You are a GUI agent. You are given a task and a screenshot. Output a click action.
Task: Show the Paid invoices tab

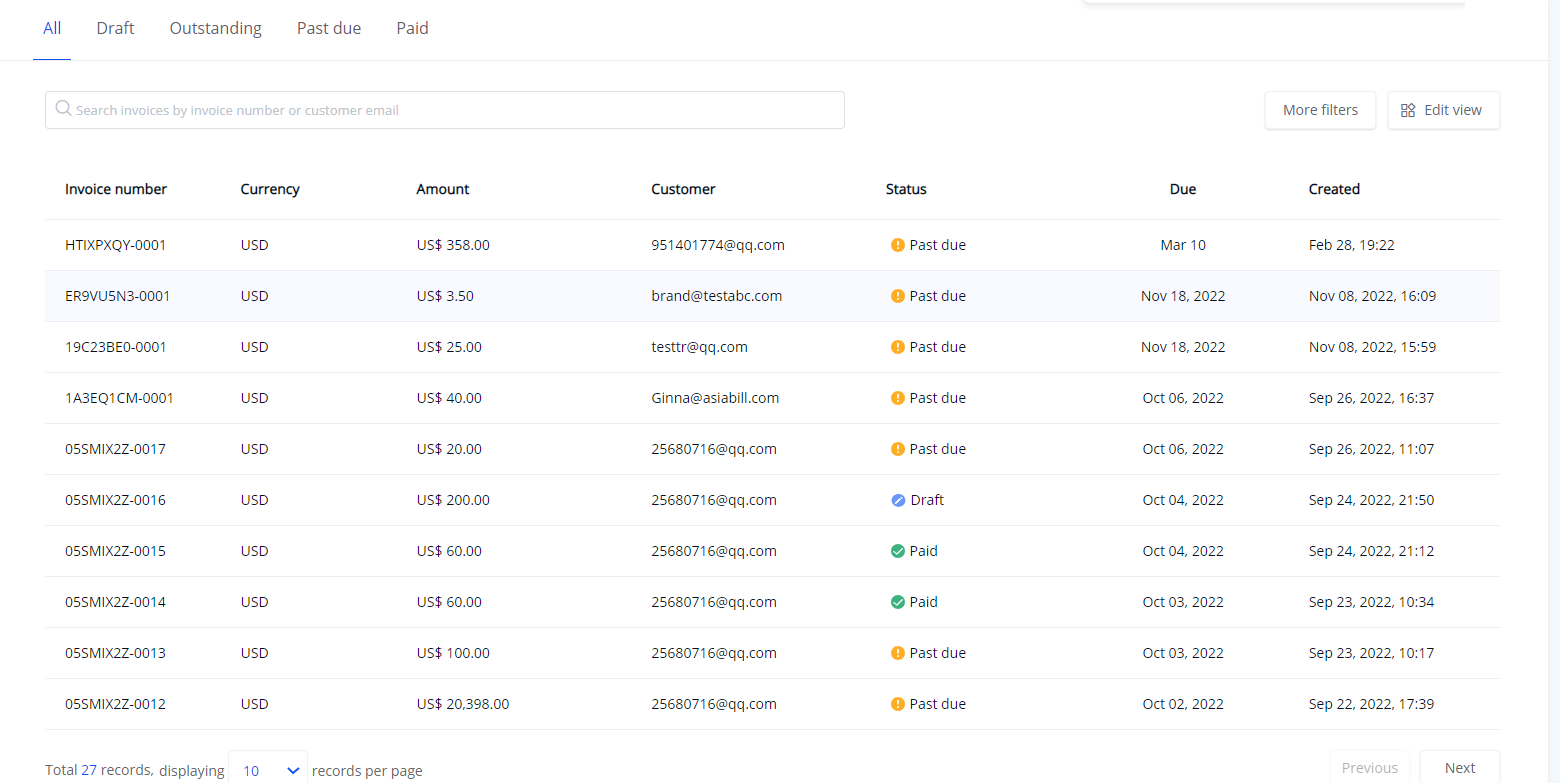[x=412, y=28]
